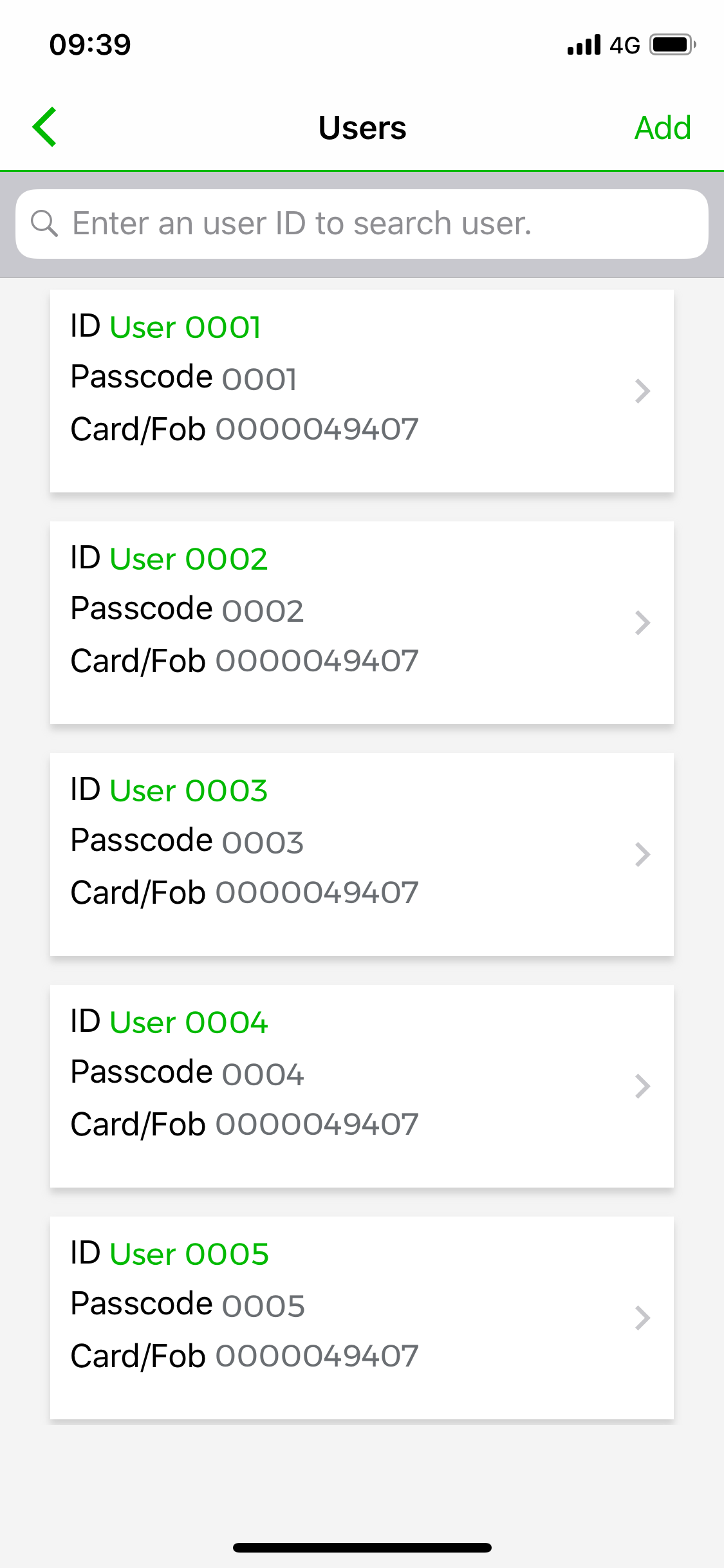This screenshot has height=1568, width=724.
Task: Tap the Add button
Action: [663, 127]
